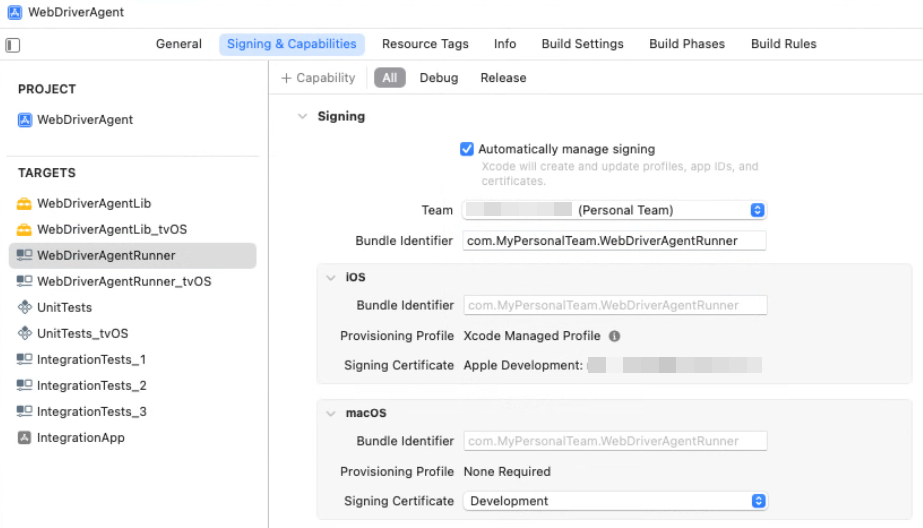Select the IntegrationTests_2 target icon
Viewport: 923px width, 528px height.
click(25, 386)
